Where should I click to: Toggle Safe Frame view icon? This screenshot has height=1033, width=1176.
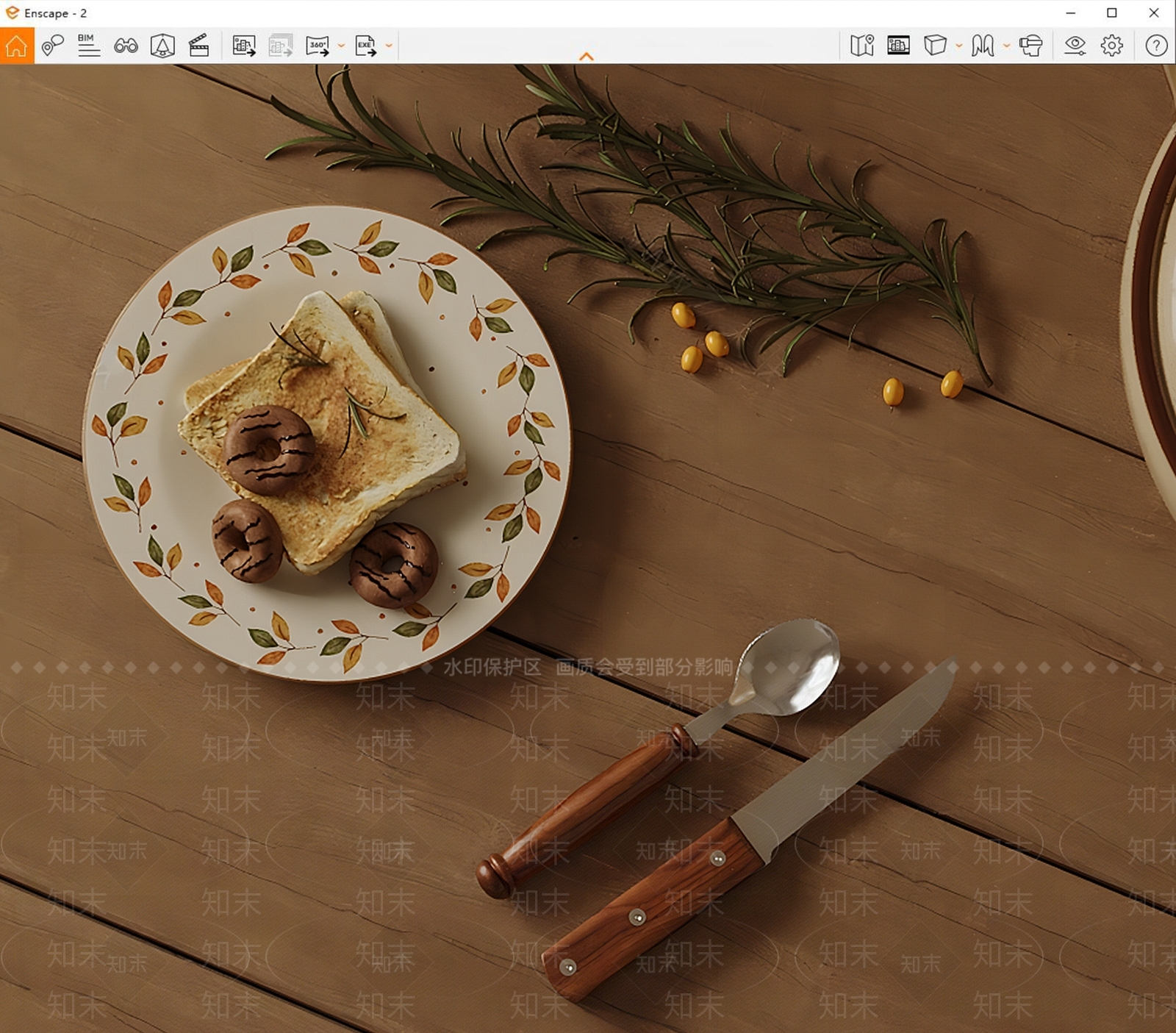point(898,46)
